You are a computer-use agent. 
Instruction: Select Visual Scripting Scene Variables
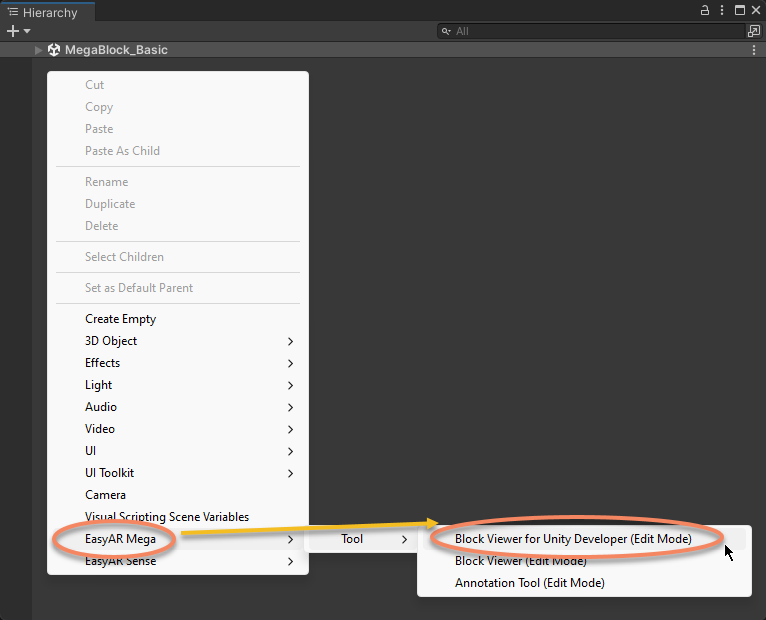178,517
